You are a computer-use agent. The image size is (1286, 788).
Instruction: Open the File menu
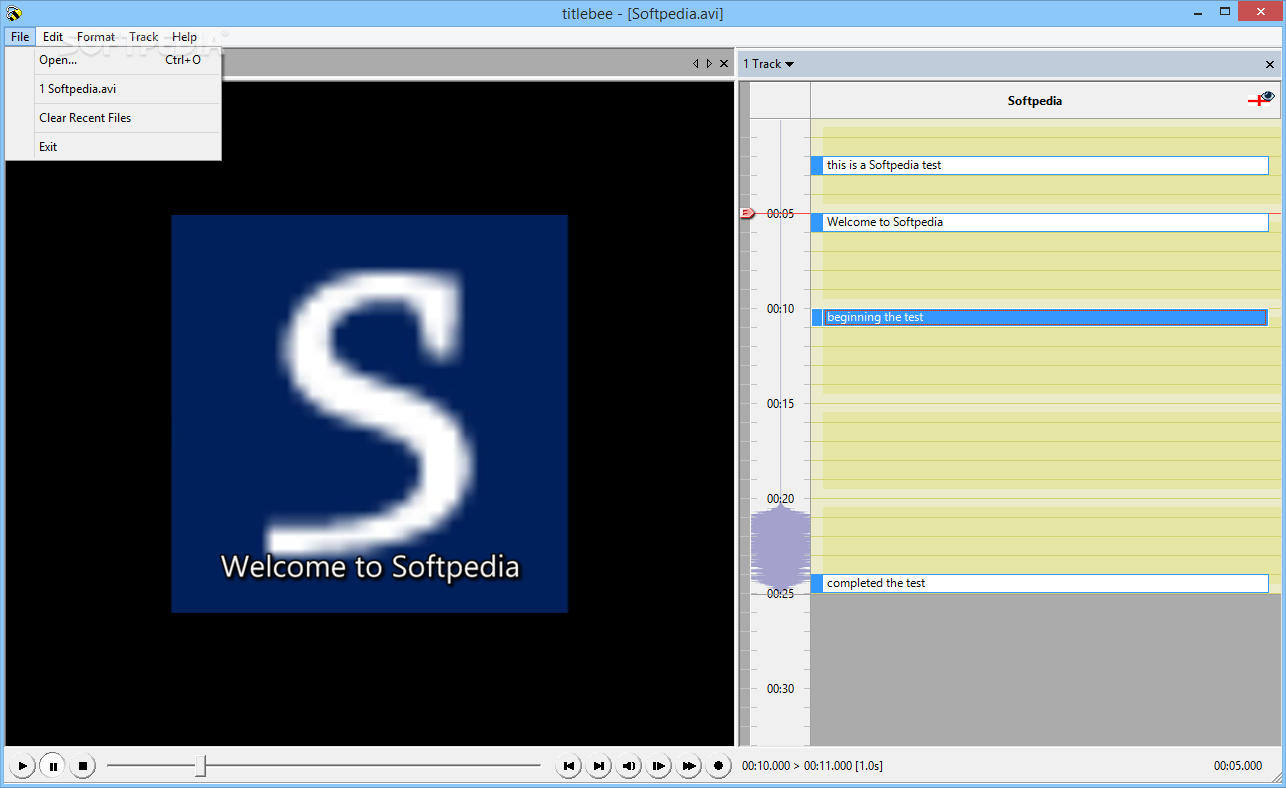(x=20, y=37)
